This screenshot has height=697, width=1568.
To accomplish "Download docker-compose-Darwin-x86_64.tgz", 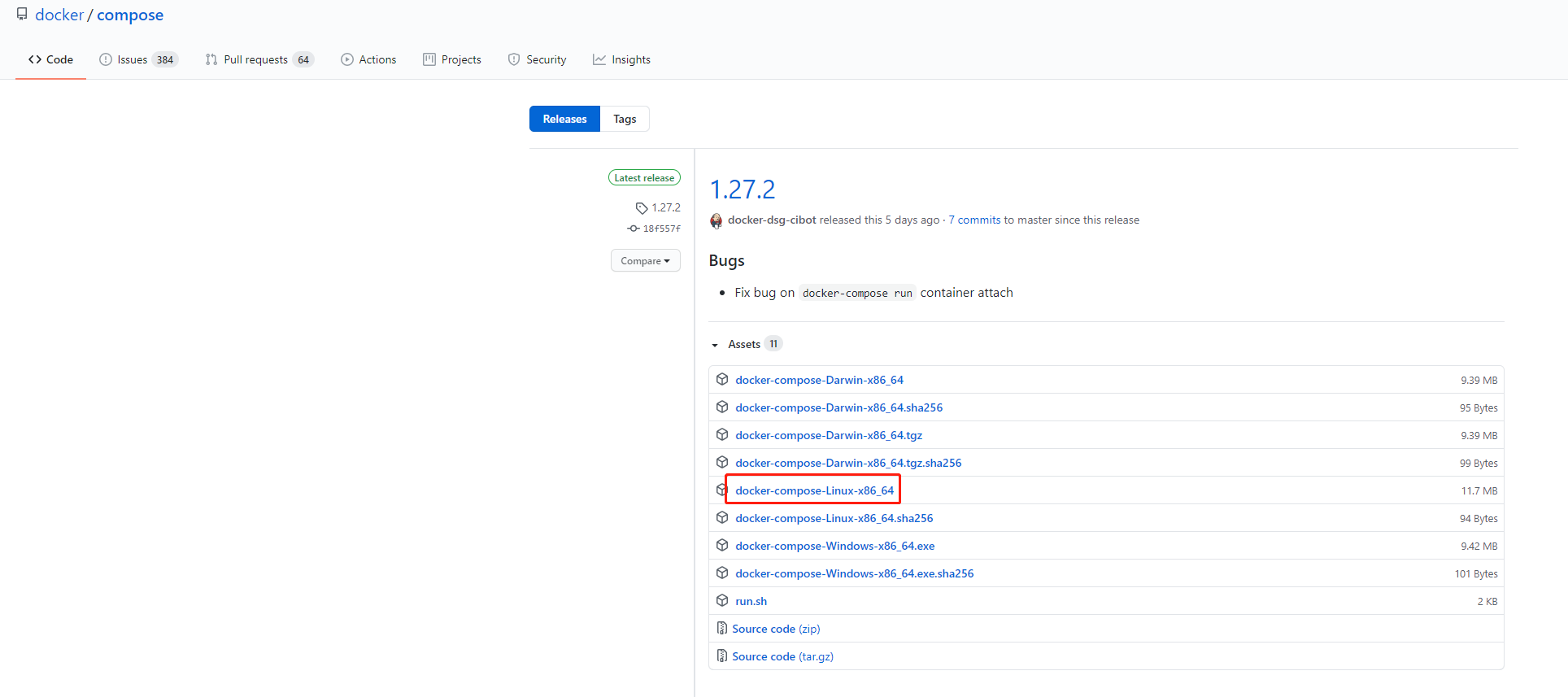I will (829, 435).
